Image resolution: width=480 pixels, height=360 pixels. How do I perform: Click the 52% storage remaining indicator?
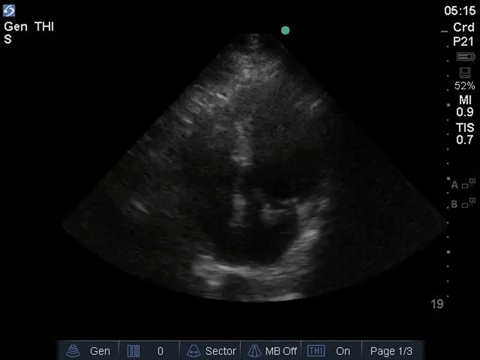click(465, 86)
